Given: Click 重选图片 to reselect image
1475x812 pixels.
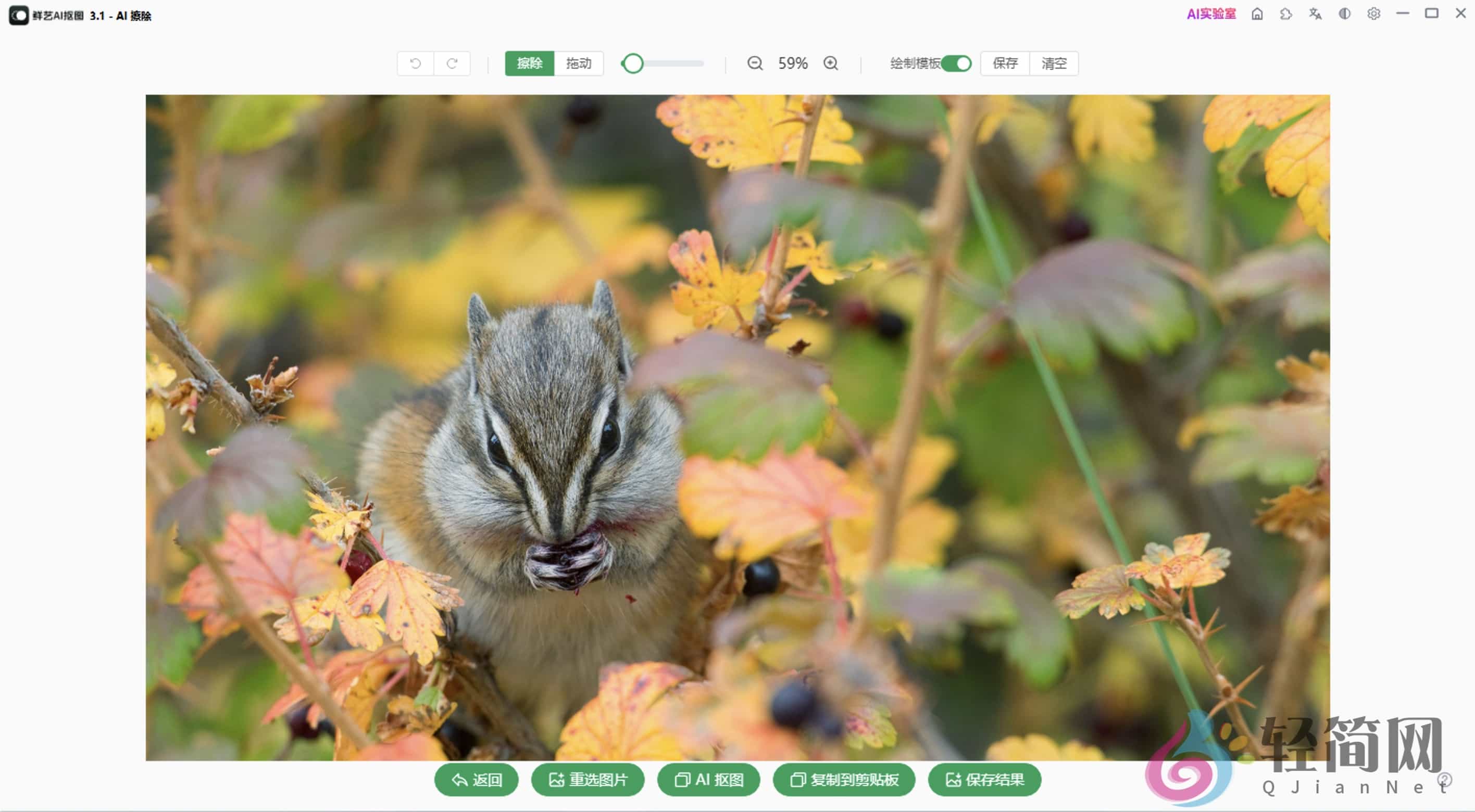Looking at the screenshot, I should coord(588,779).
